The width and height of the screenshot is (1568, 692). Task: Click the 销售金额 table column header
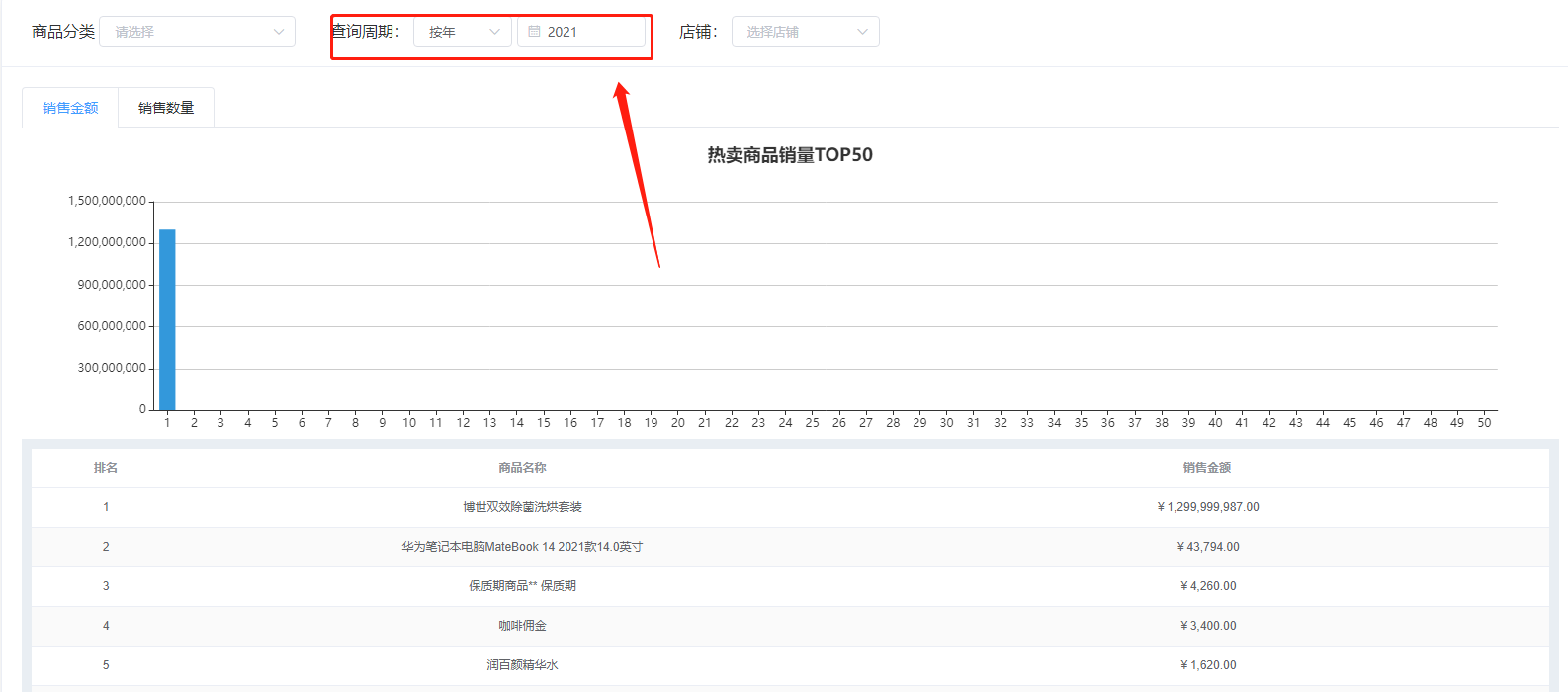[1207, 468]
